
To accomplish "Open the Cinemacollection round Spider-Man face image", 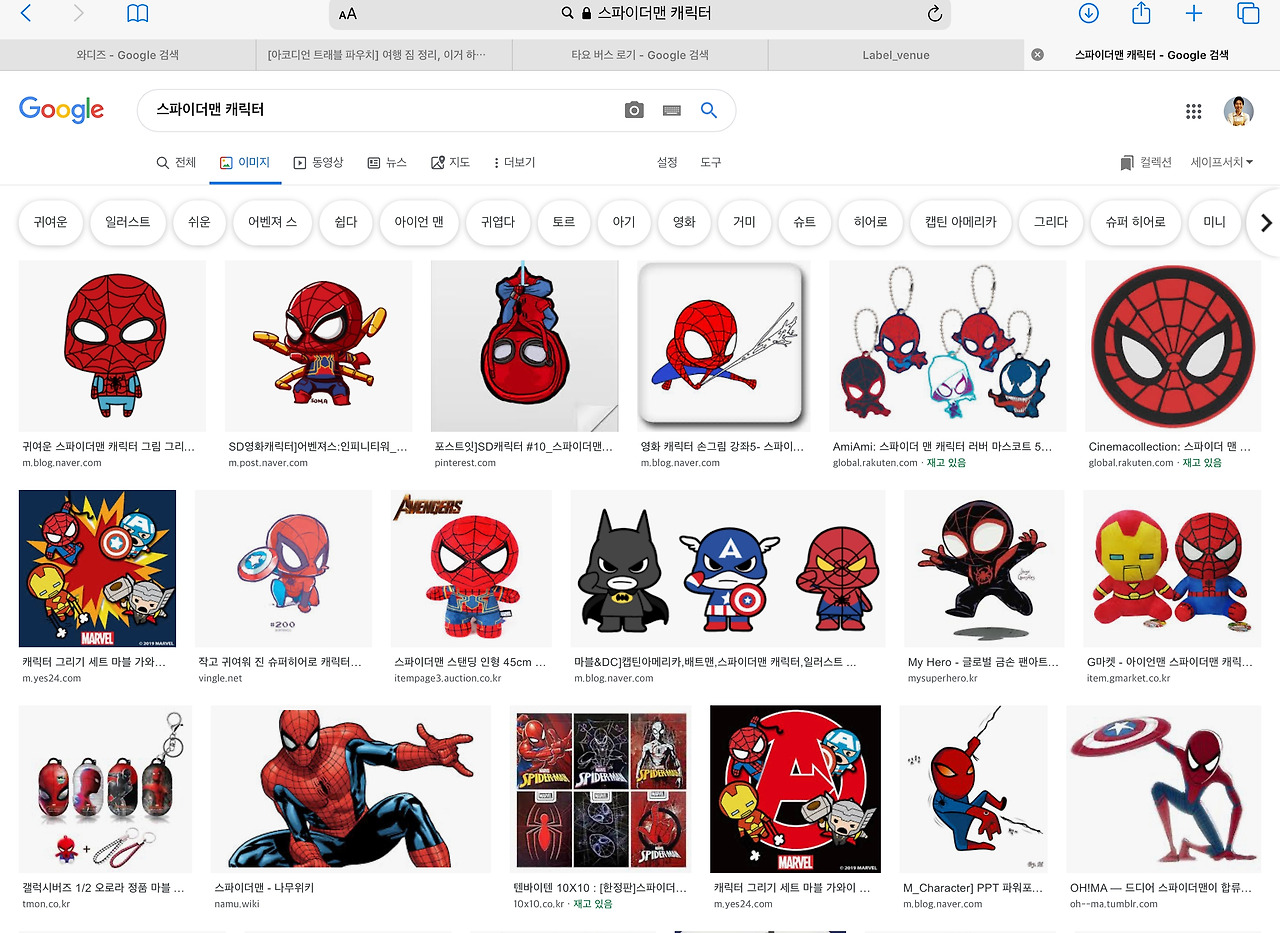I will click(x=1173, y=346).
